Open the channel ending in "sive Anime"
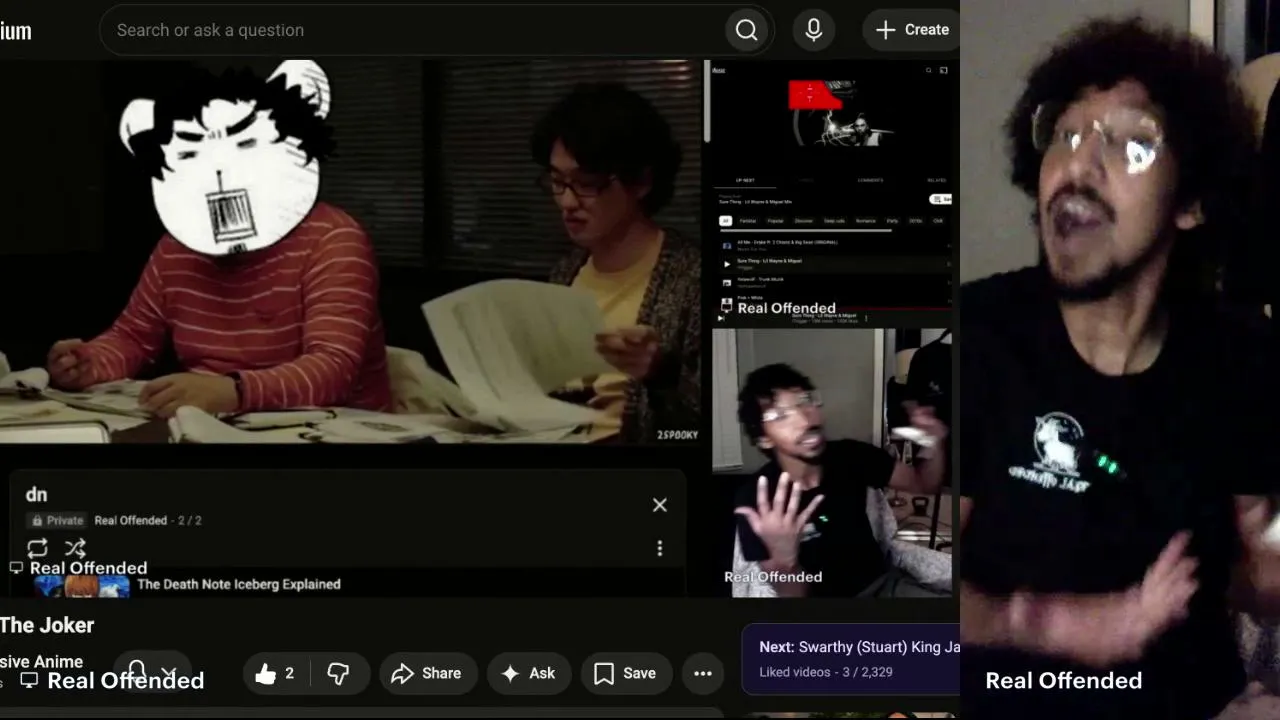Image resolution: width=1280 pixels, height=720 pixels. pos(41,662)
